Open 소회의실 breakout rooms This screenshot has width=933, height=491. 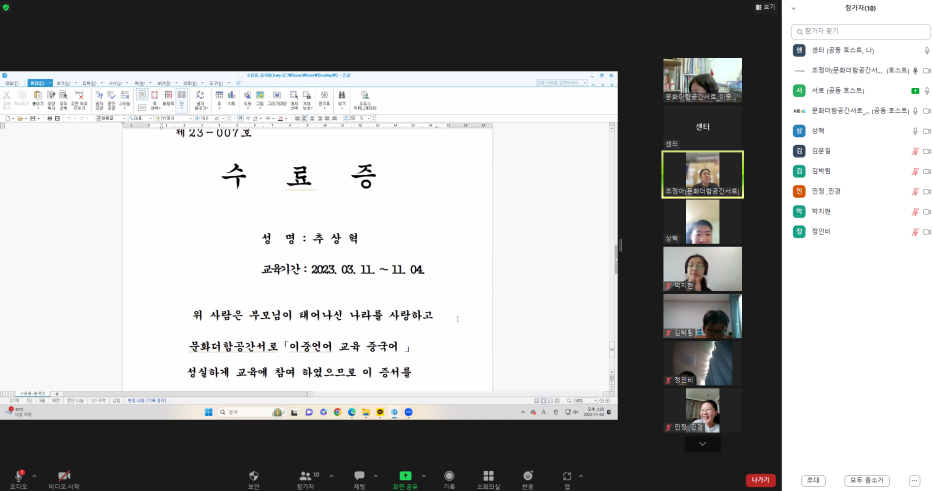click(x=488, y=477)
